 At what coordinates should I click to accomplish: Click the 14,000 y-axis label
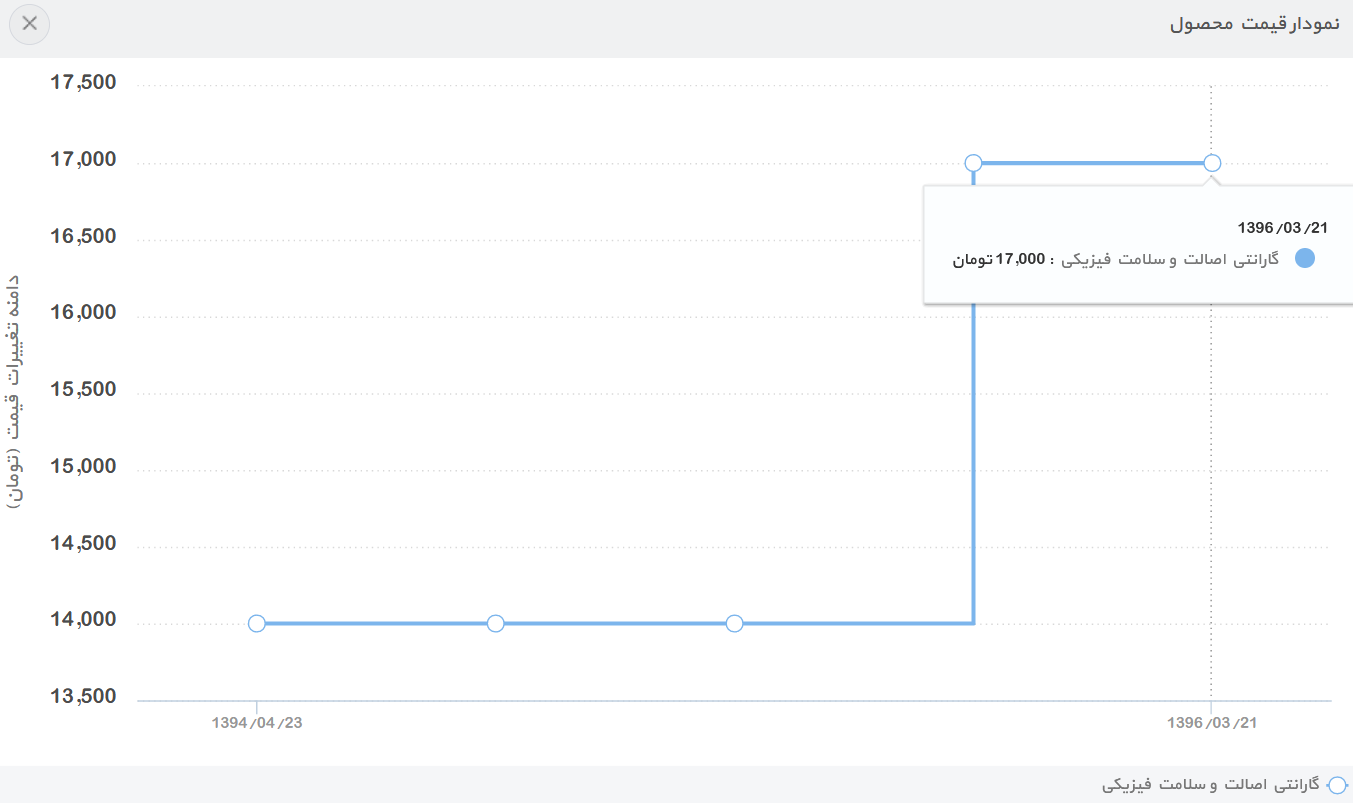coord(83,620)
